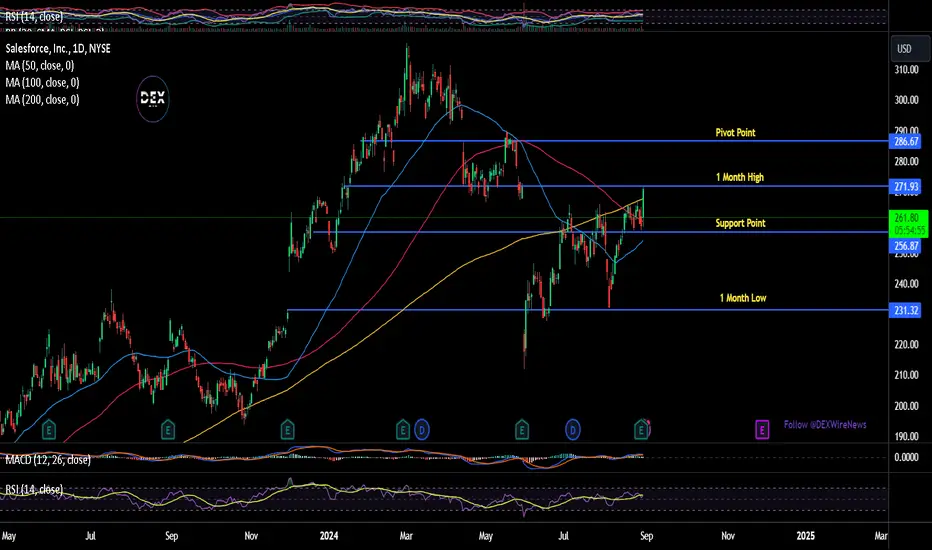Image resolution: width=932 pixels, height=550 pixels.
Task: Click the green 261.80 current price tag
Action: pos(908,224)
